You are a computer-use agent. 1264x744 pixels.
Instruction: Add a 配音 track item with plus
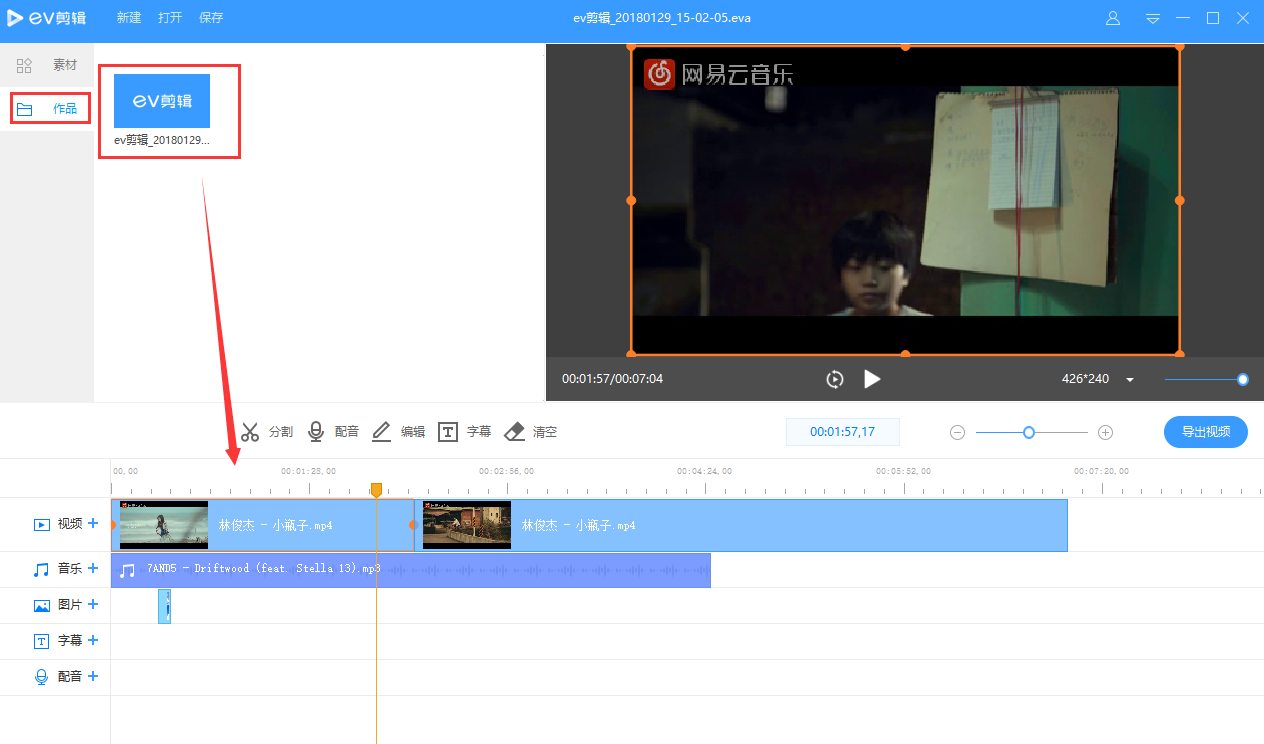[x=93, y=676]
